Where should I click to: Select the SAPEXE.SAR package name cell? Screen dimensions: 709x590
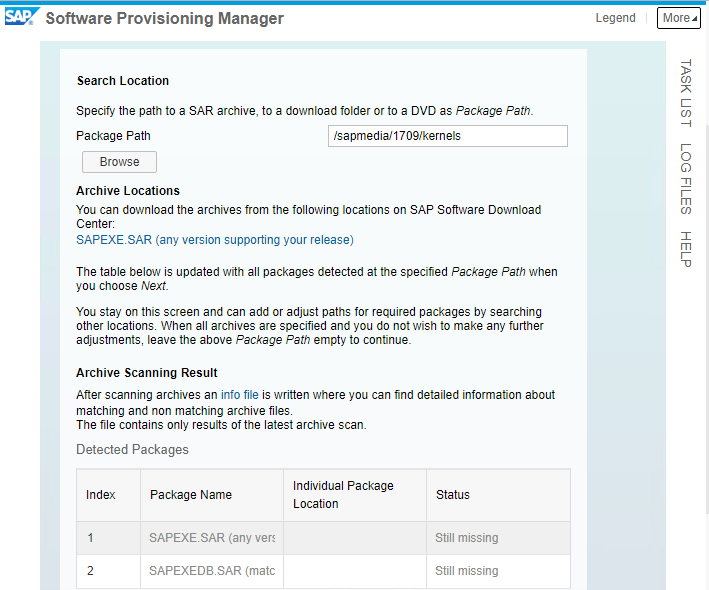pyautogui.click(x=212, y=538)
